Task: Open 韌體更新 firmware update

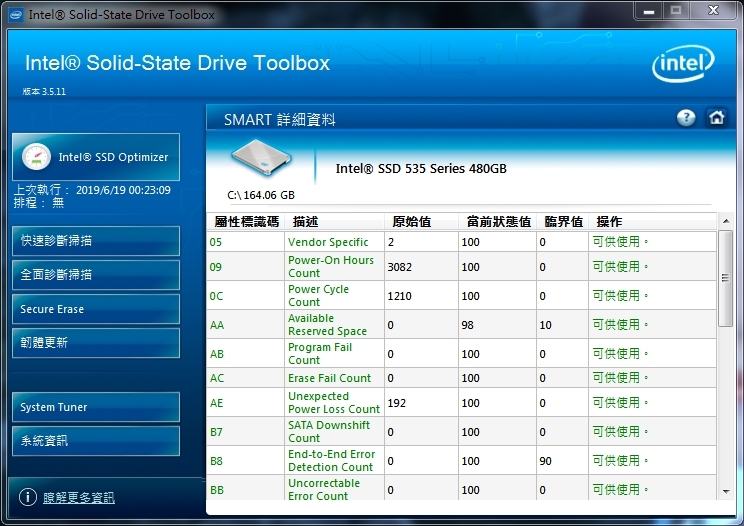Action: (x=96, y=343)
